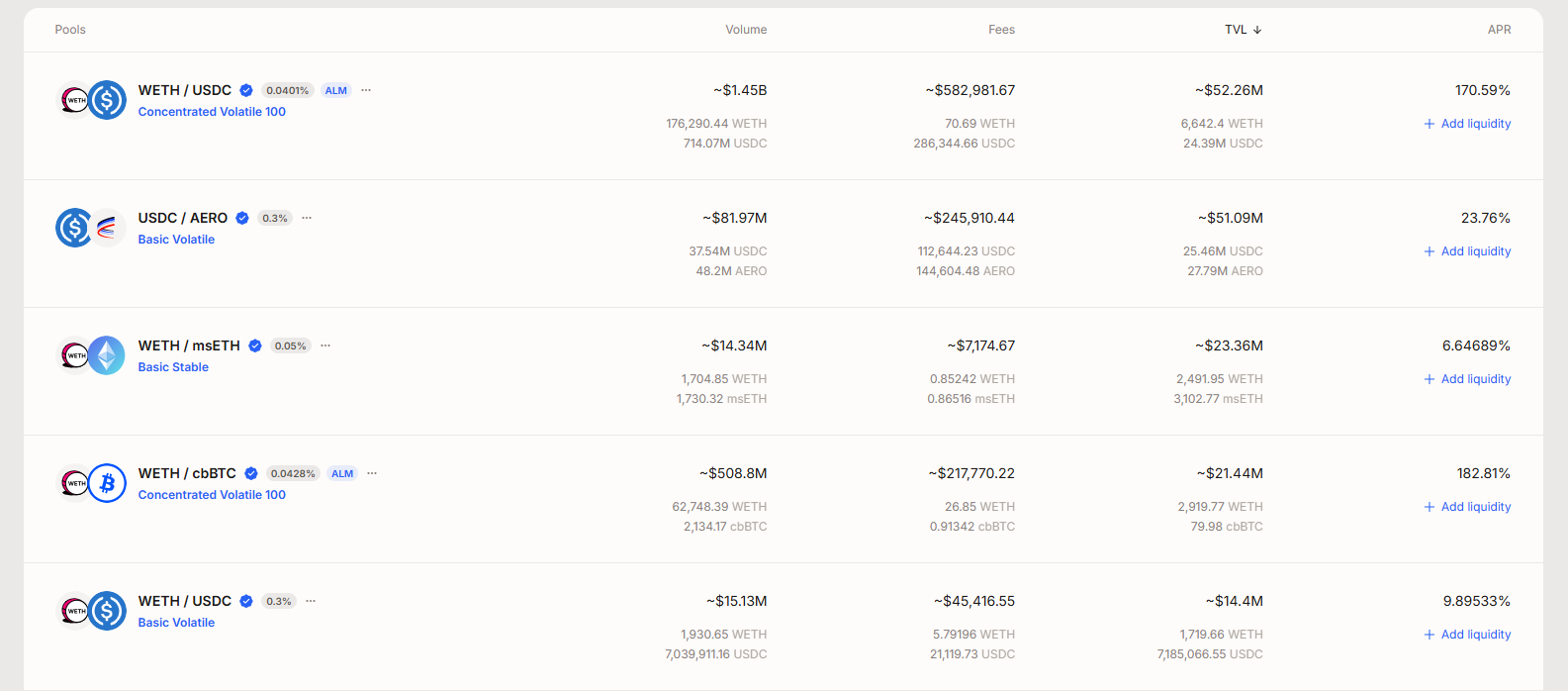Viewport: 1568px width, 691px height.
Task: Click the WETH/USDC concentrated pool token icons
Action: coord(91,100)
